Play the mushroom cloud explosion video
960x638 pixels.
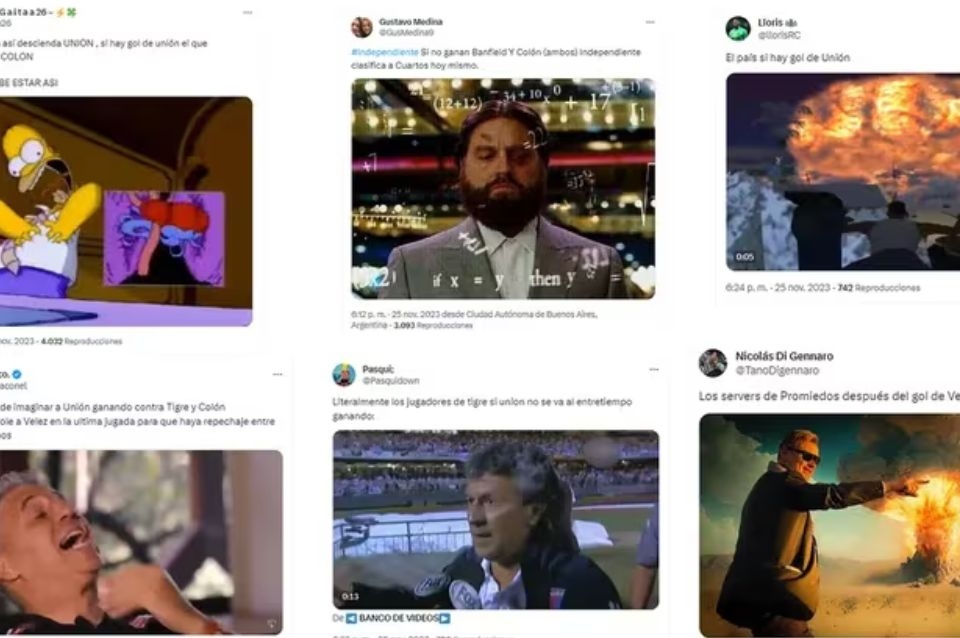[x=843, y=171]
